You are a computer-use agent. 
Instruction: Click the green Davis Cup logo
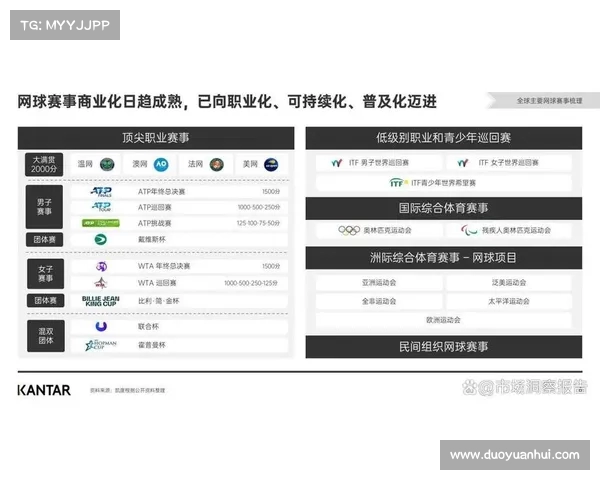(101, 240)
